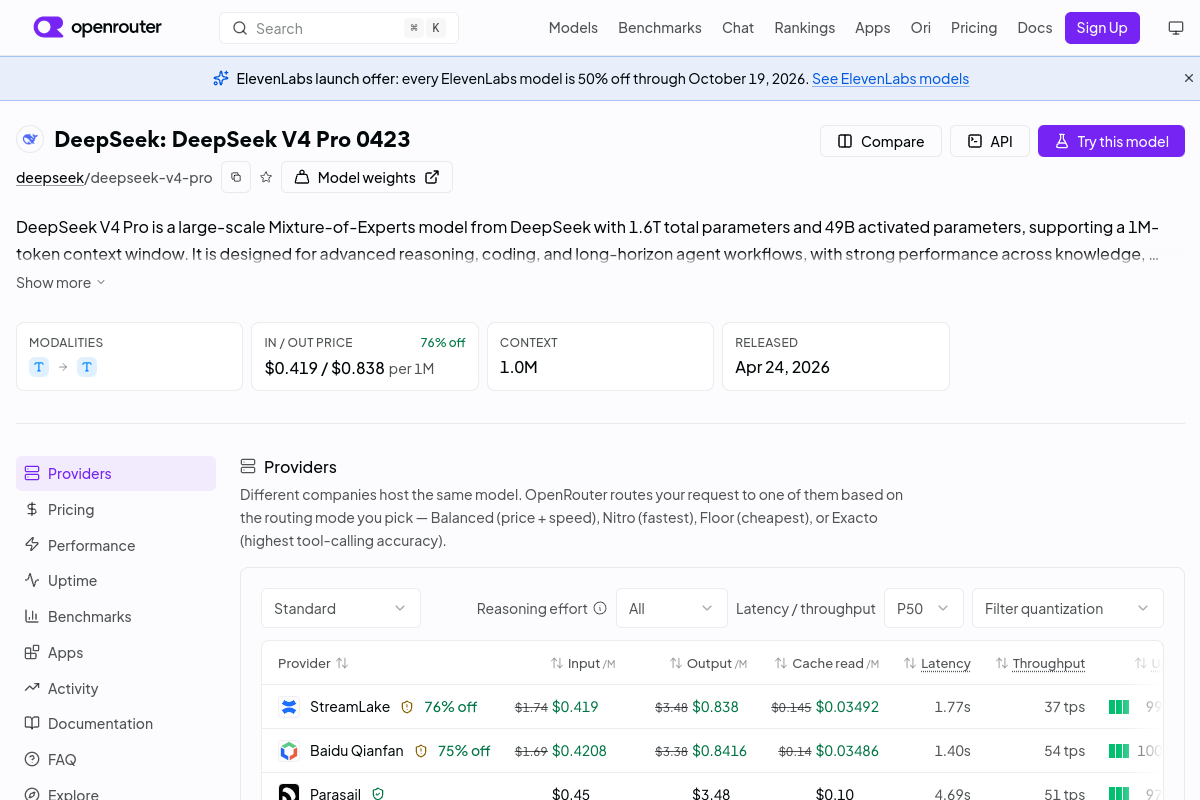Dismiss the ElevenLabs launch offer banner
The height and width of the screenshot is (800, 1200).
click(1189, 78)
